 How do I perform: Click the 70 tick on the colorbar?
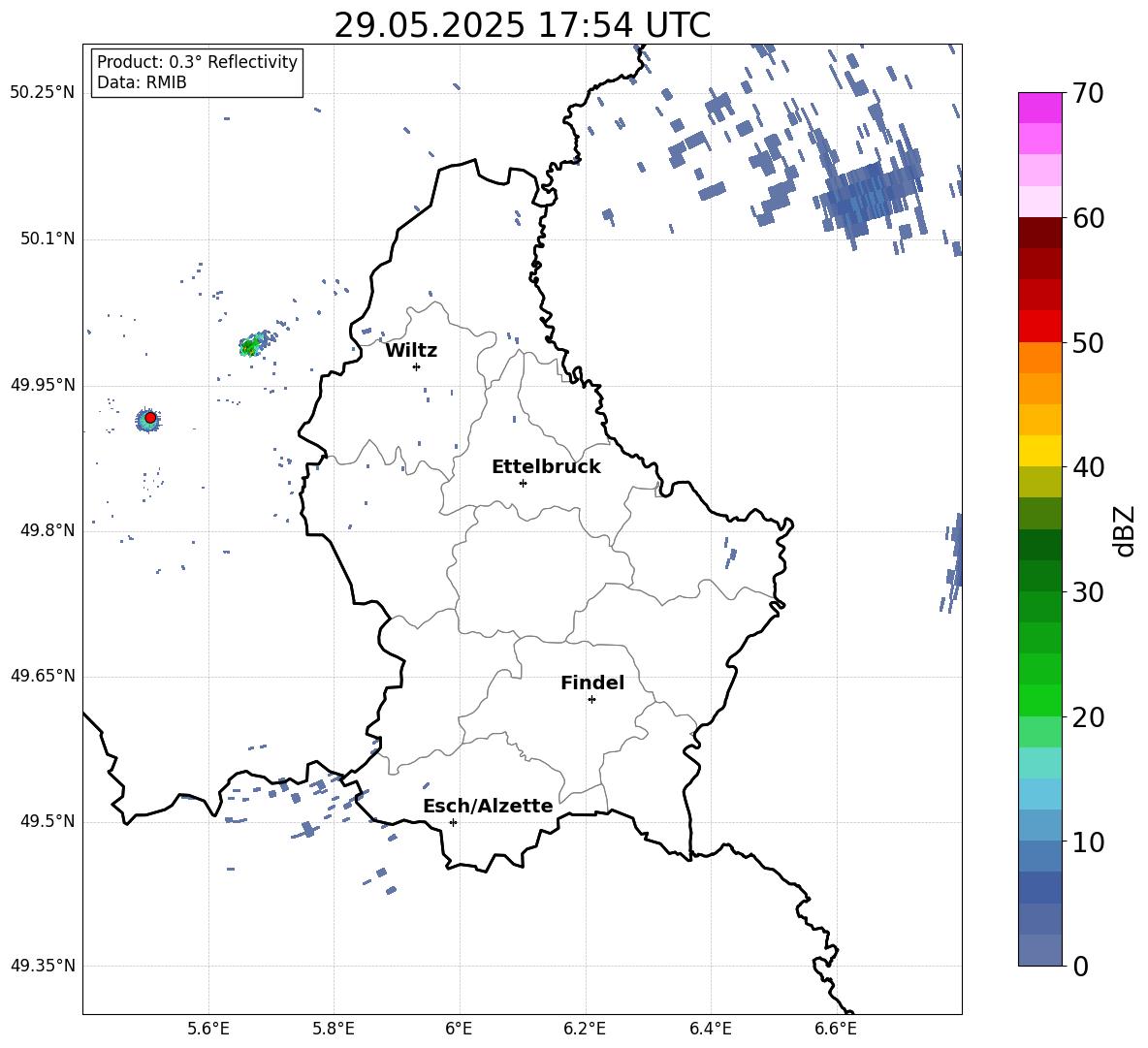(x=1089, y=93)
